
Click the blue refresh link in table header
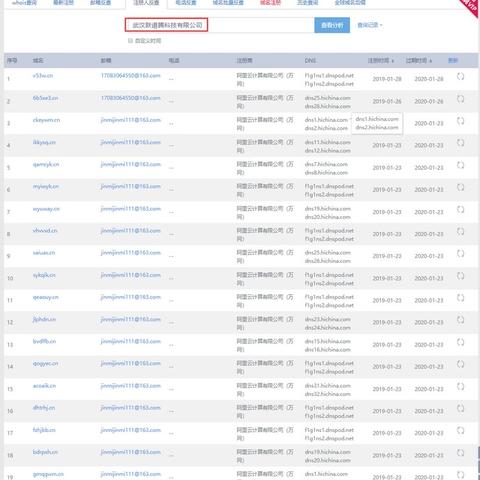(453, 60)
